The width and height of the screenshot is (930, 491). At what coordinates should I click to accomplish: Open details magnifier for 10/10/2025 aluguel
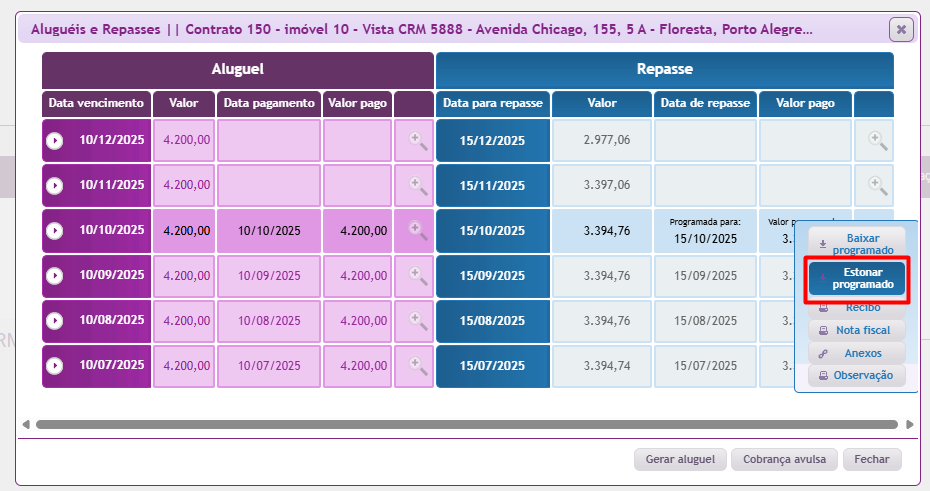[x=417, y=230]
